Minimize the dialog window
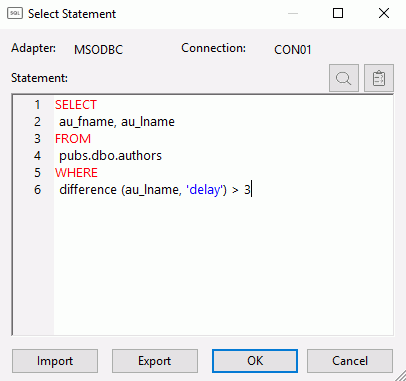406x381 pixels. (293, 13)
